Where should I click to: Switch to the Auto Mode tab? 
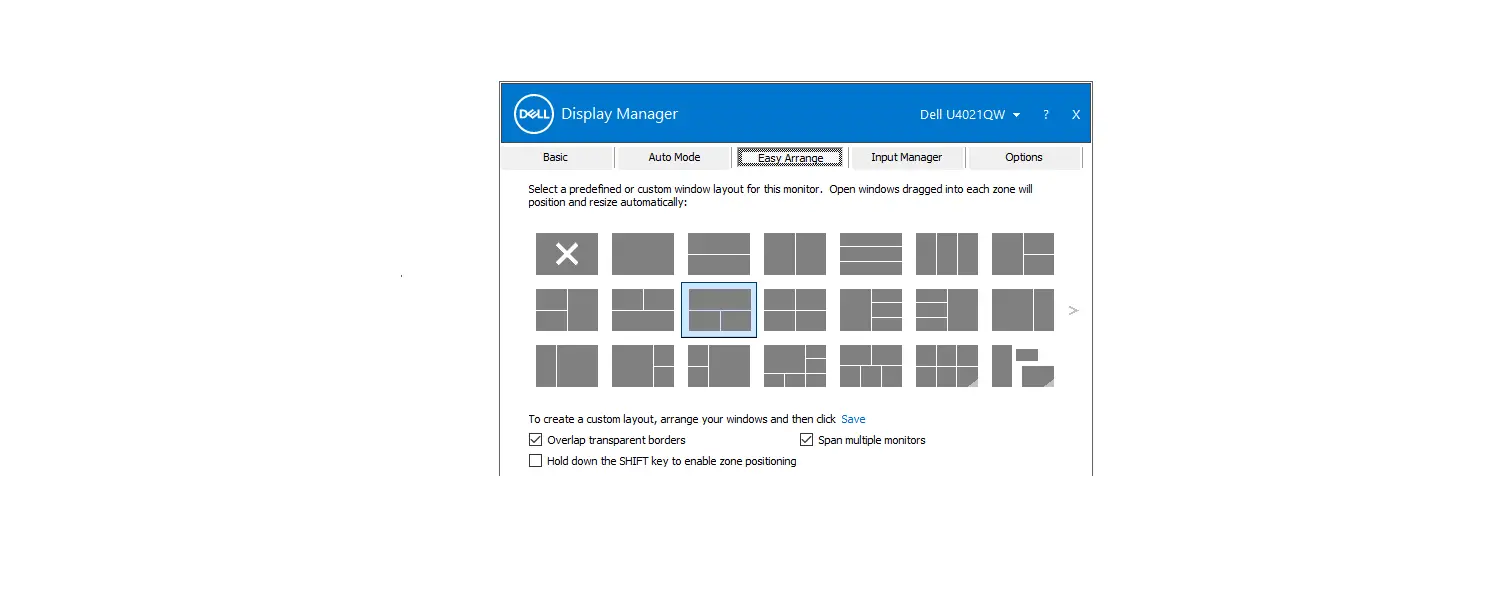click(674, 157)
